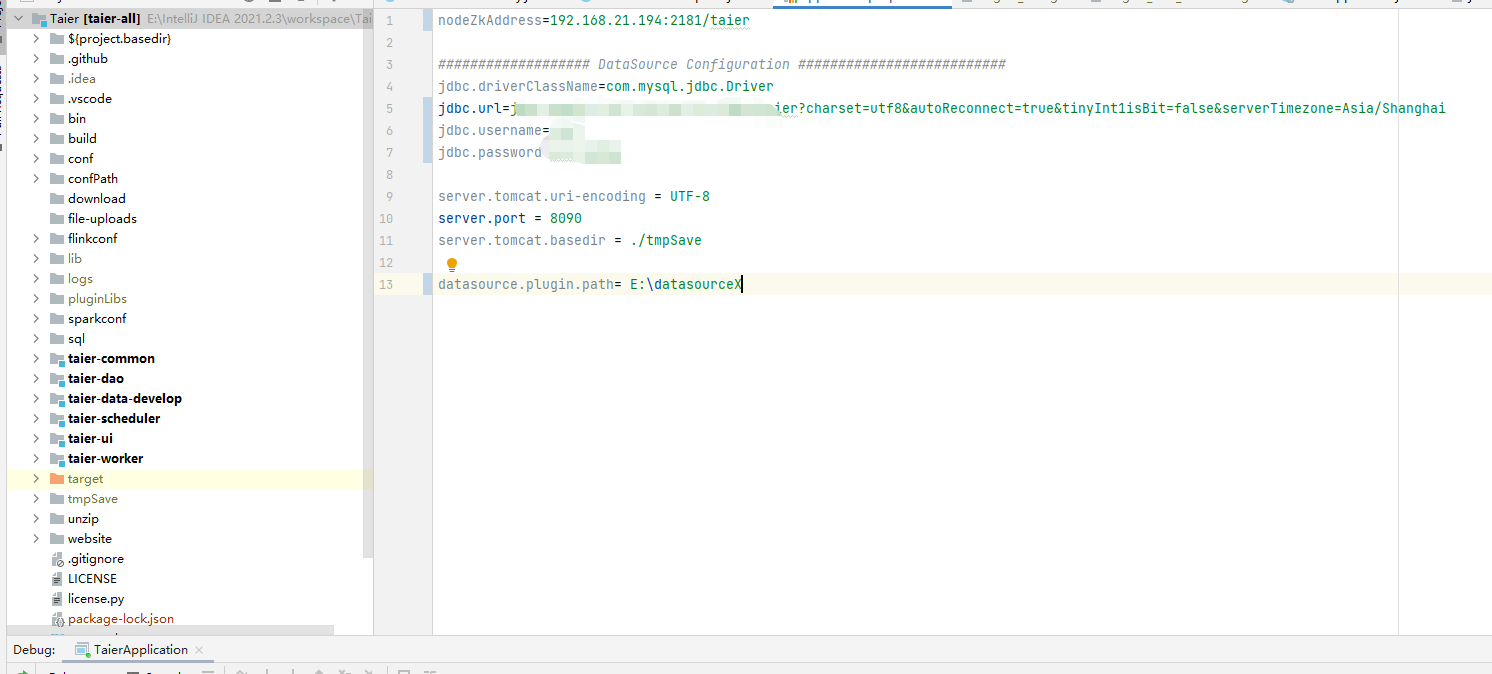The image size is (1492, 674).
Task: Click the package-lock.json file icon
Action: click(55, 618)
